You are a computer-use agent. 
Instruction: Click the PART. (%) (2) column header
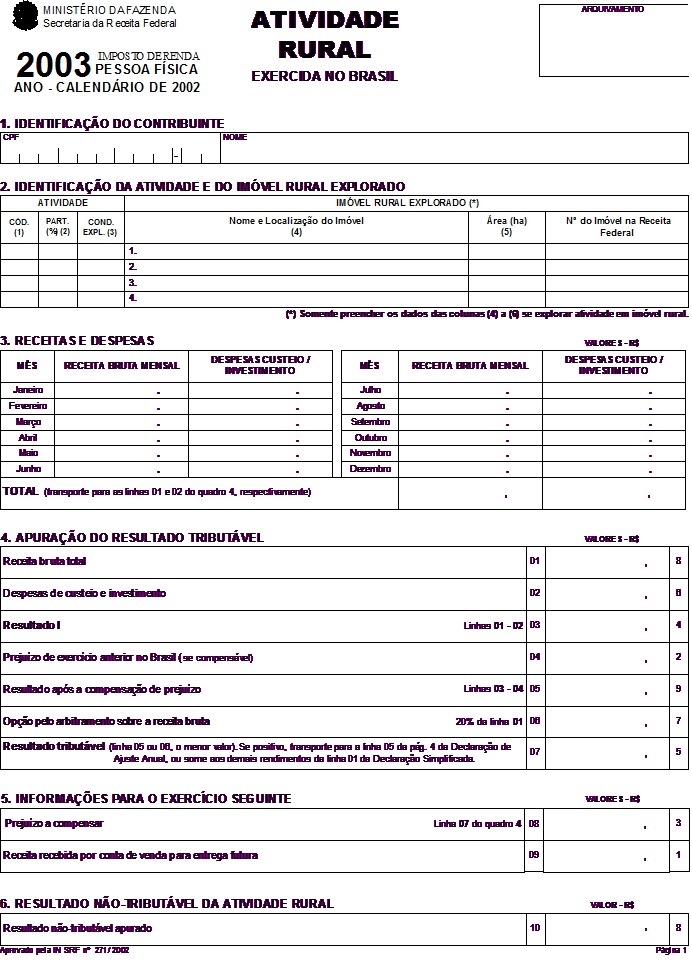coord(58,227)
